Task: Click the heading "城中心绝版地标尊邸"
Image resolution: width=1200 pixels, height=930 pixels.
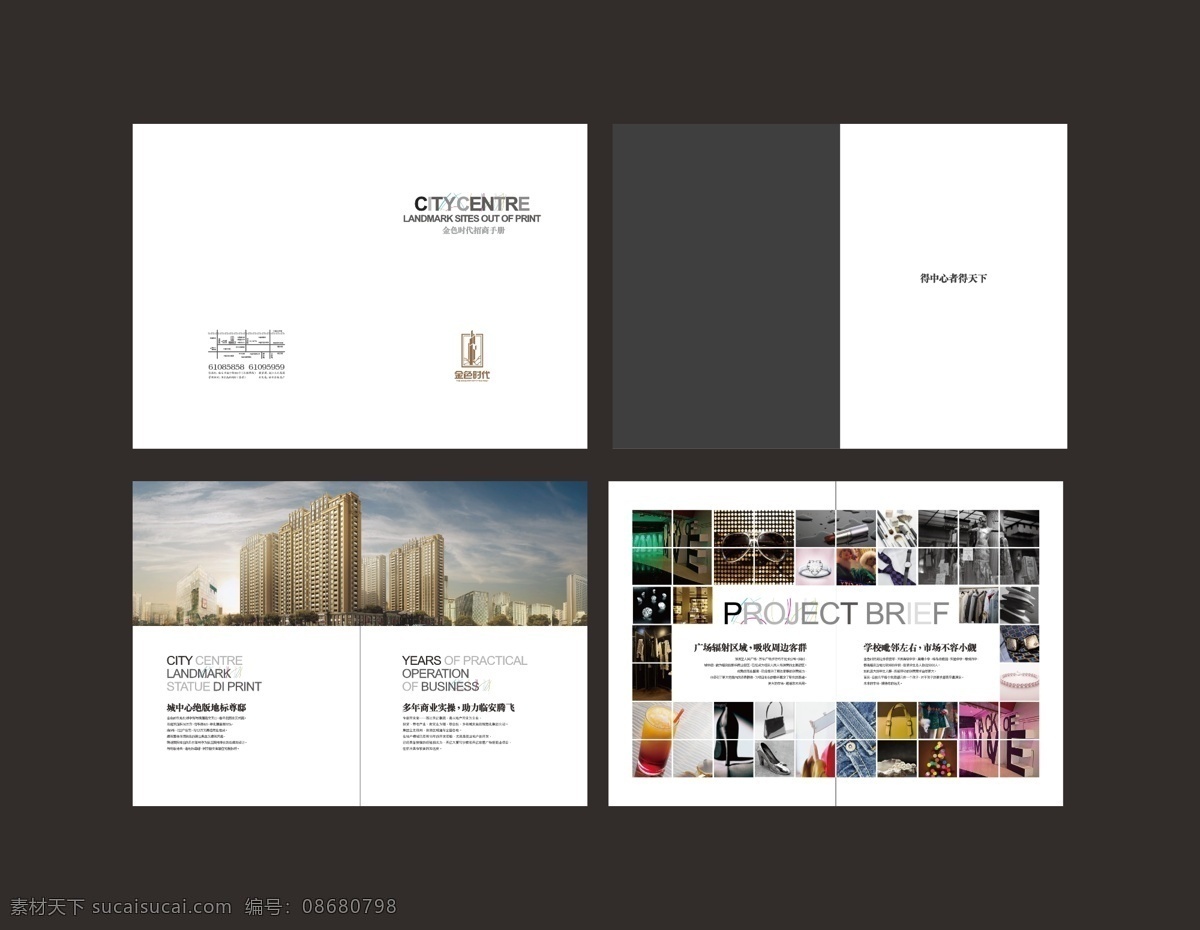Action: [x=206, y=708]
